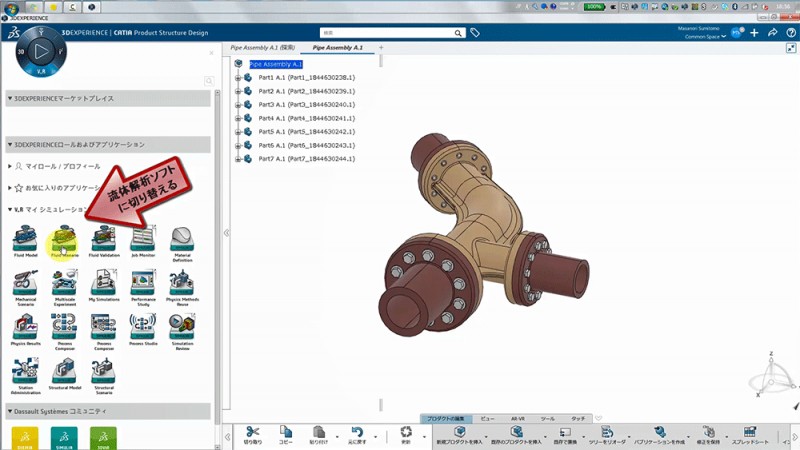
Task: Collapse the 3DEXPERIENCE marketplace section
Action: pyautogui.click(x=10, y=98)
